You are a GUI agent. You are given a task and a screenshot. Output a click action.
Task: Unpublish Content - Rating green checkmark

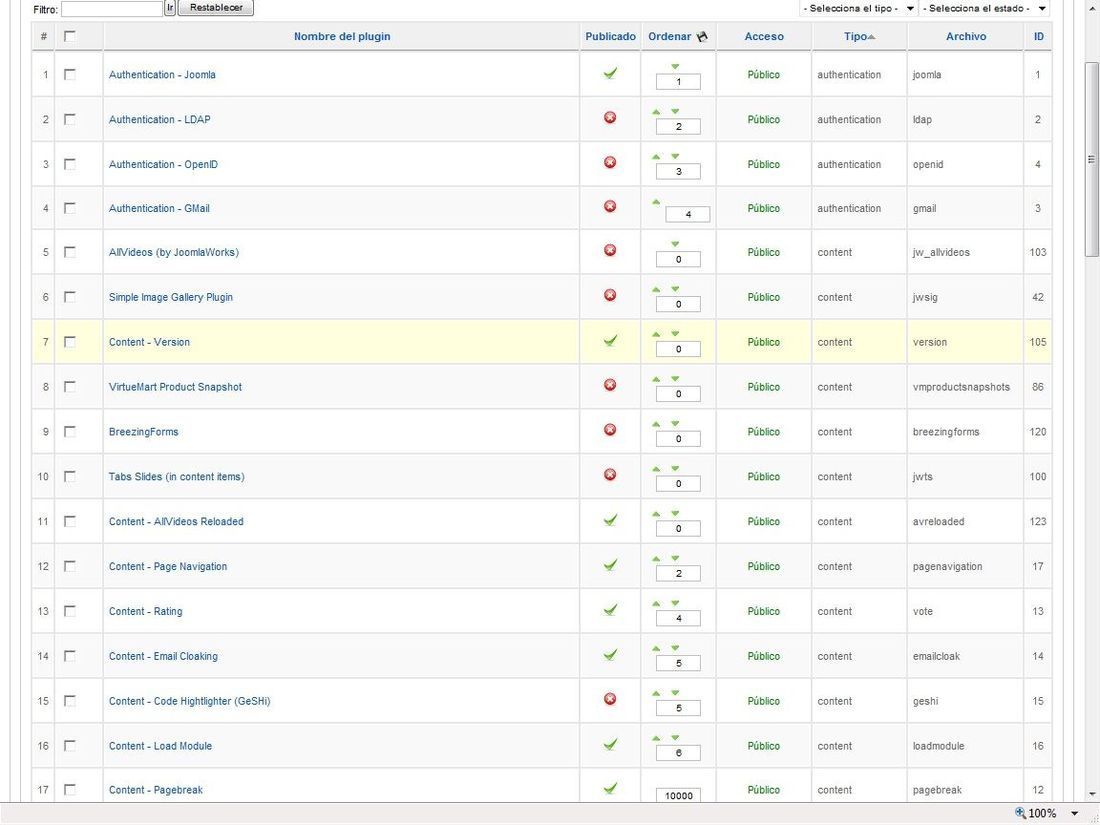(610, 610)
